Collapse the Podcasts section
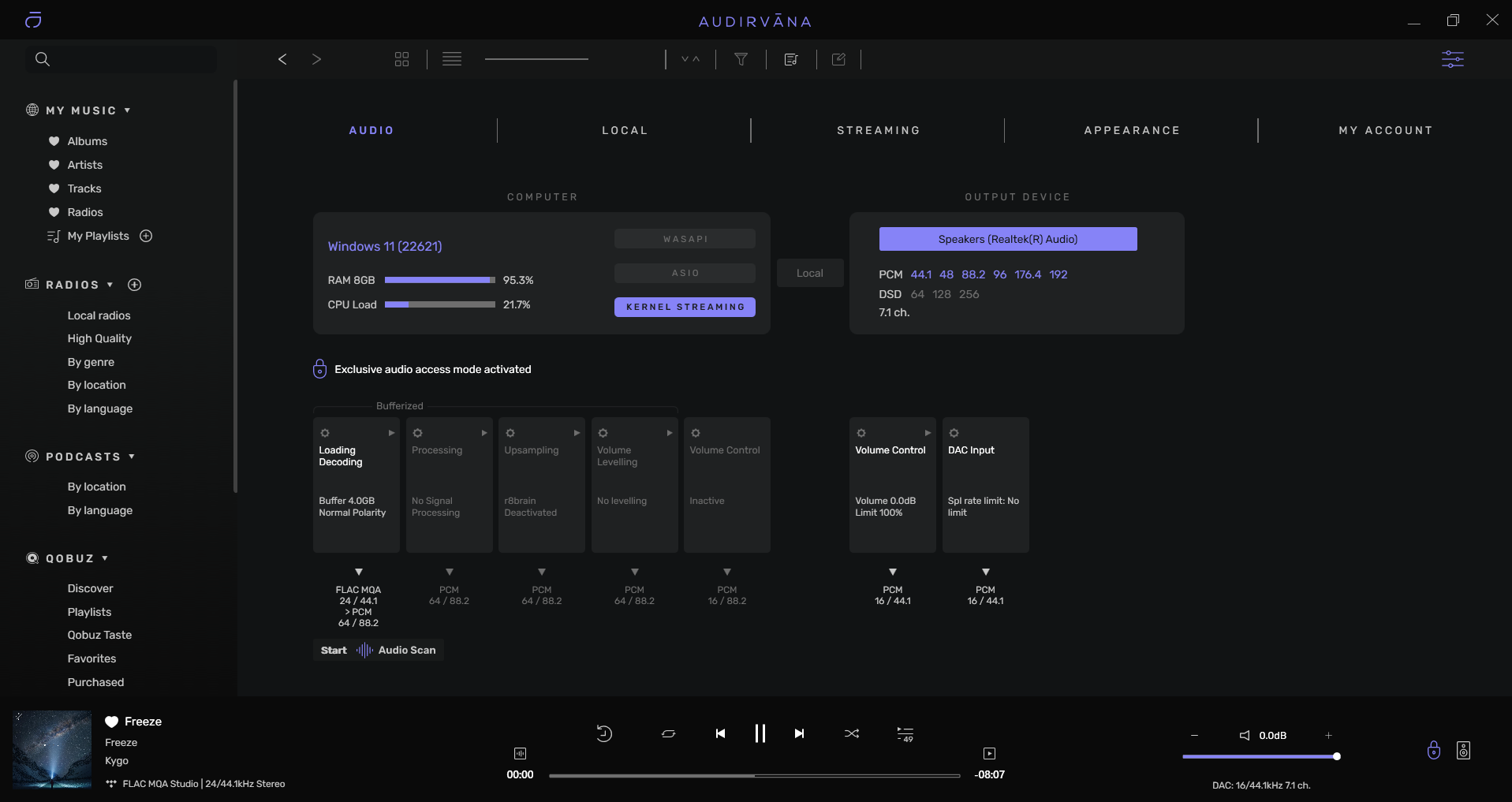This screenshot has width=1512, height=802. tap(132, 457)
